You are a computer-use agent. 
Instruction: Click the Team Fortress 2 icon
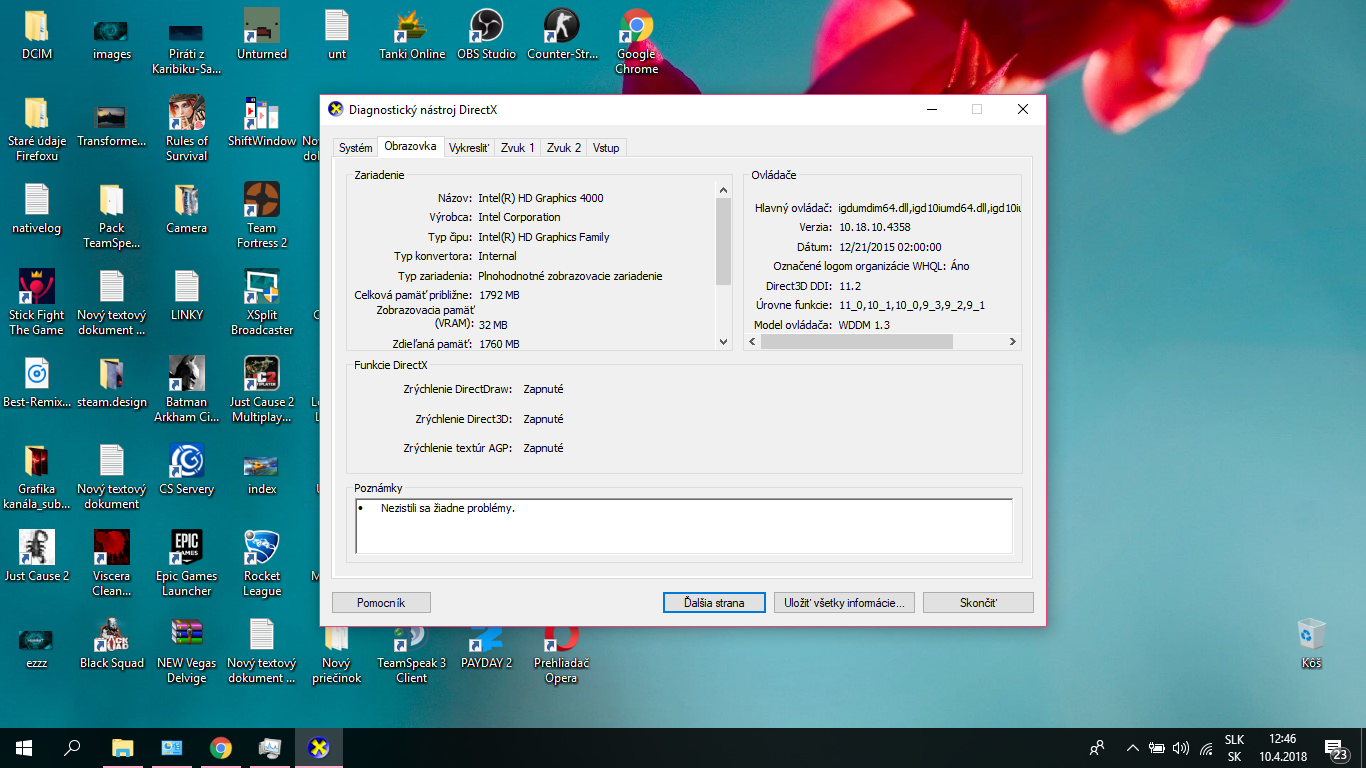pyautogui.click(x=262, y=215)
